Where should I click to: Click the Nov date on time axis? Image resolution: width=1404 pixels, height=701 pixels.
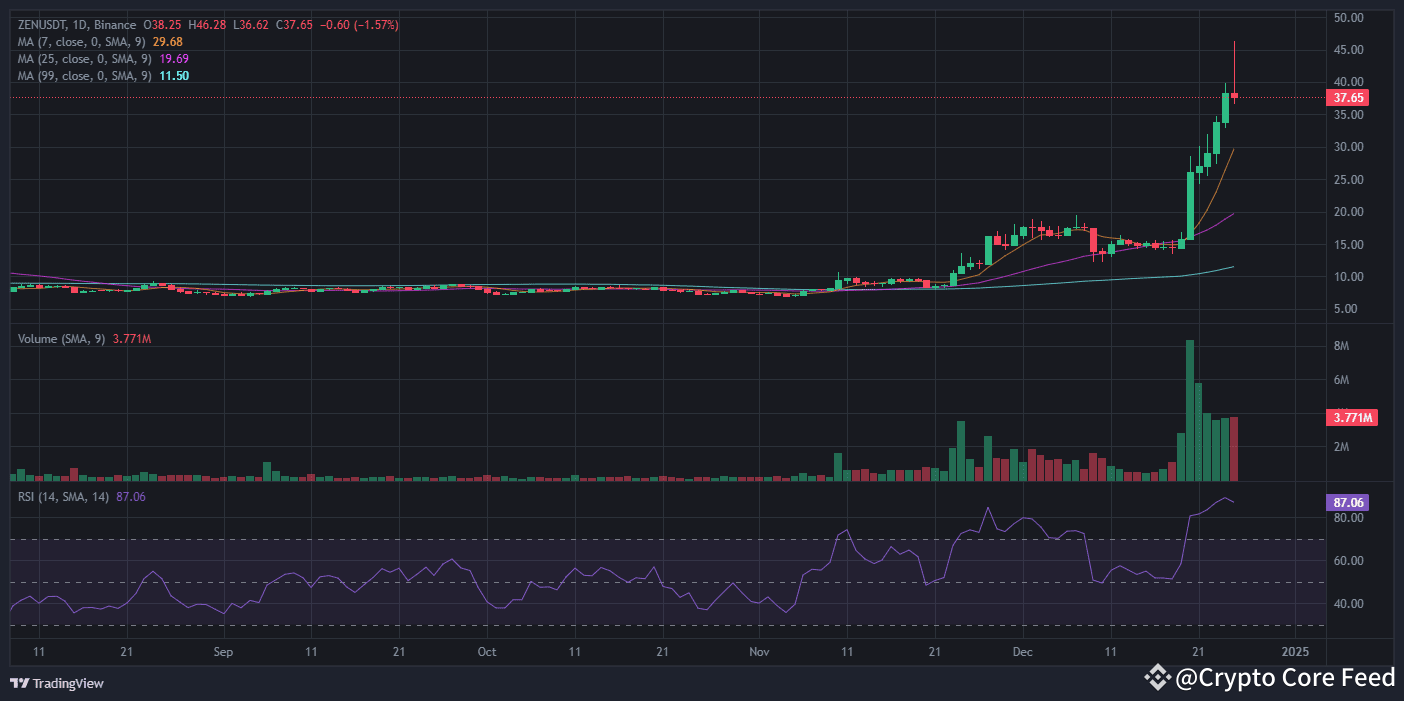[759, 650]
